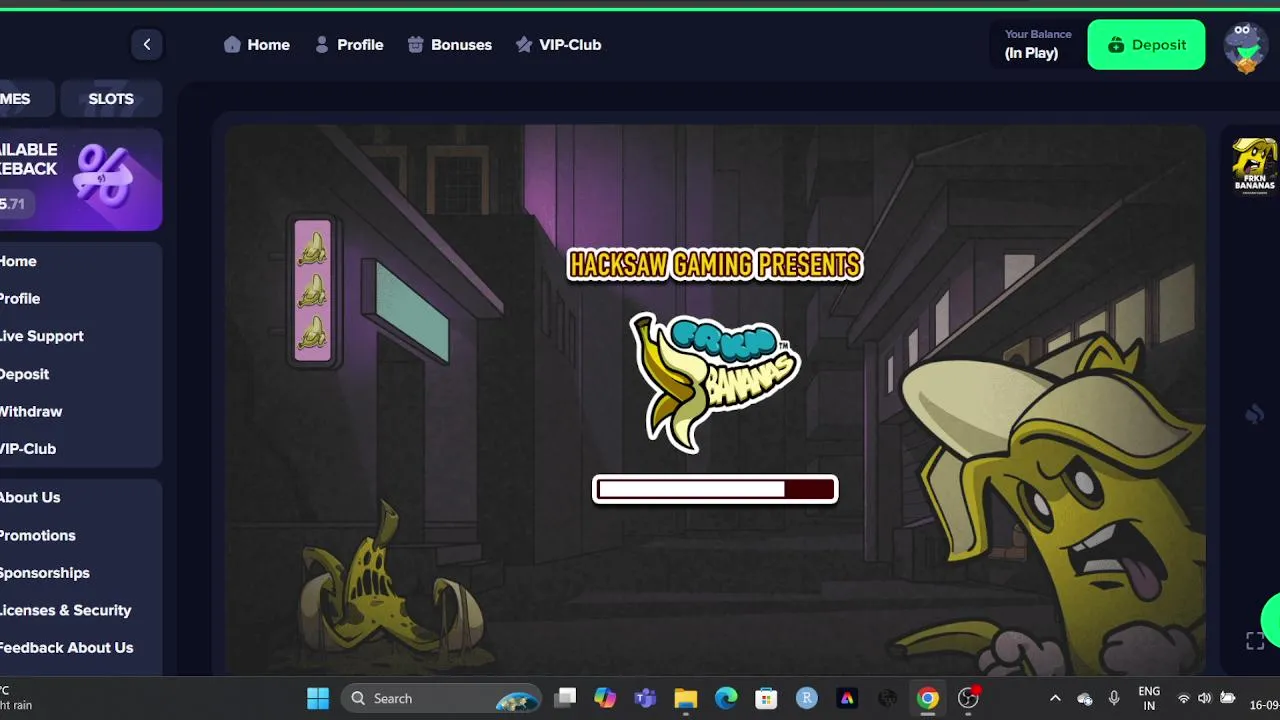Open Withdraw in the sidebar

pos(31,411)
